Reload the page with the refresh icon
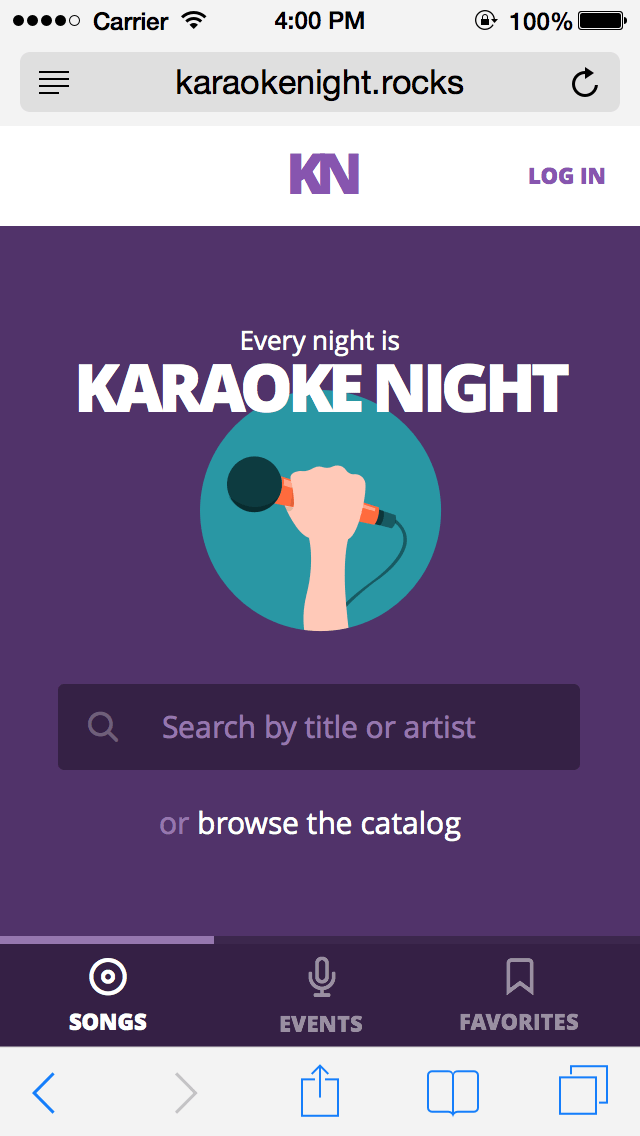The image size is (640, 1136). 584,82
